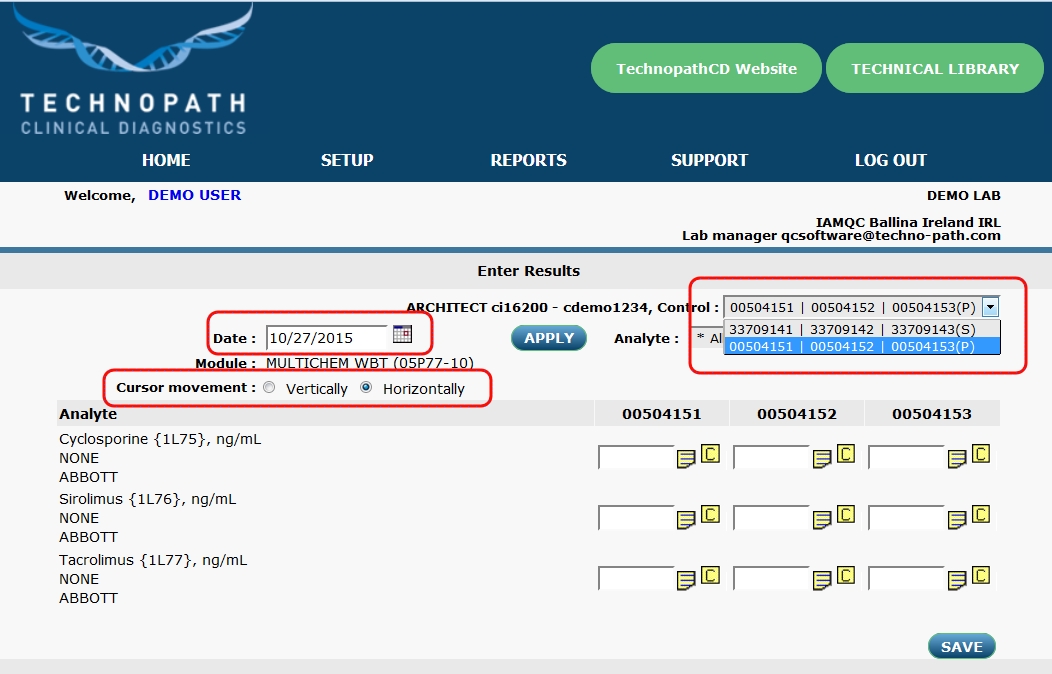Click C icon for Cyclosporine 00504152

845,454
